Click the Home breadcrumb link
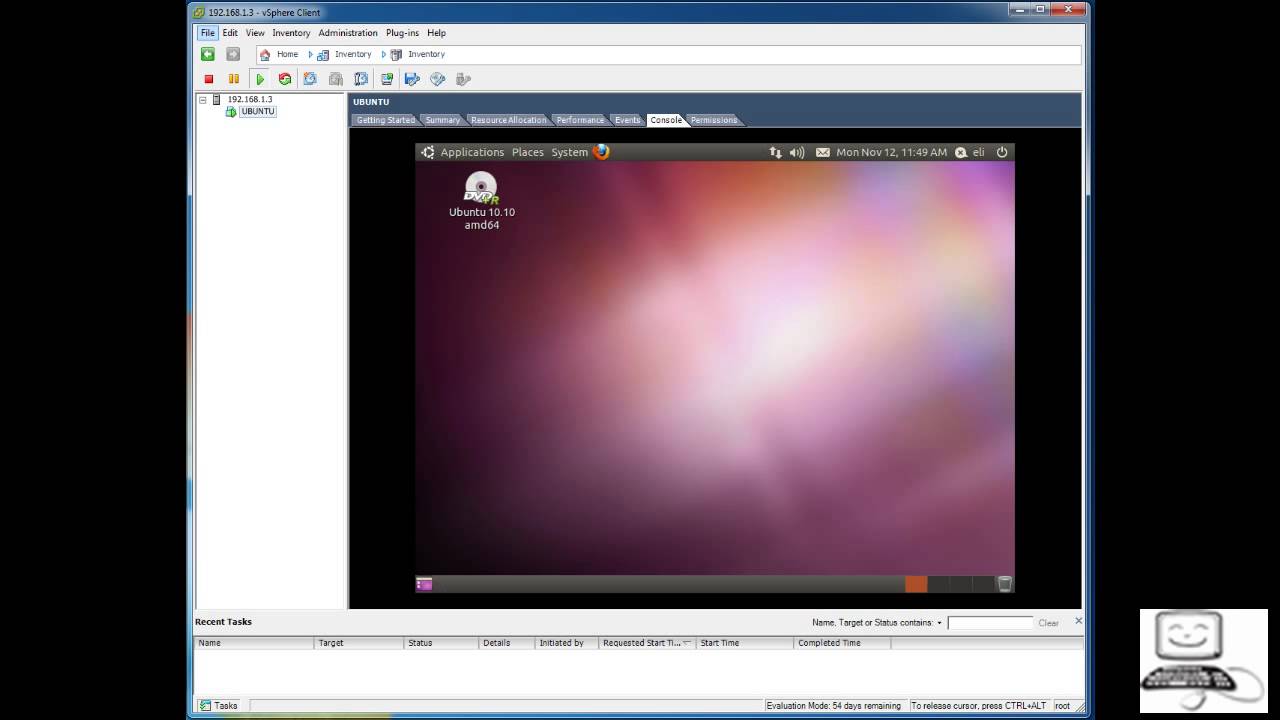1280x720 pixels. click(x=287, y=55)
